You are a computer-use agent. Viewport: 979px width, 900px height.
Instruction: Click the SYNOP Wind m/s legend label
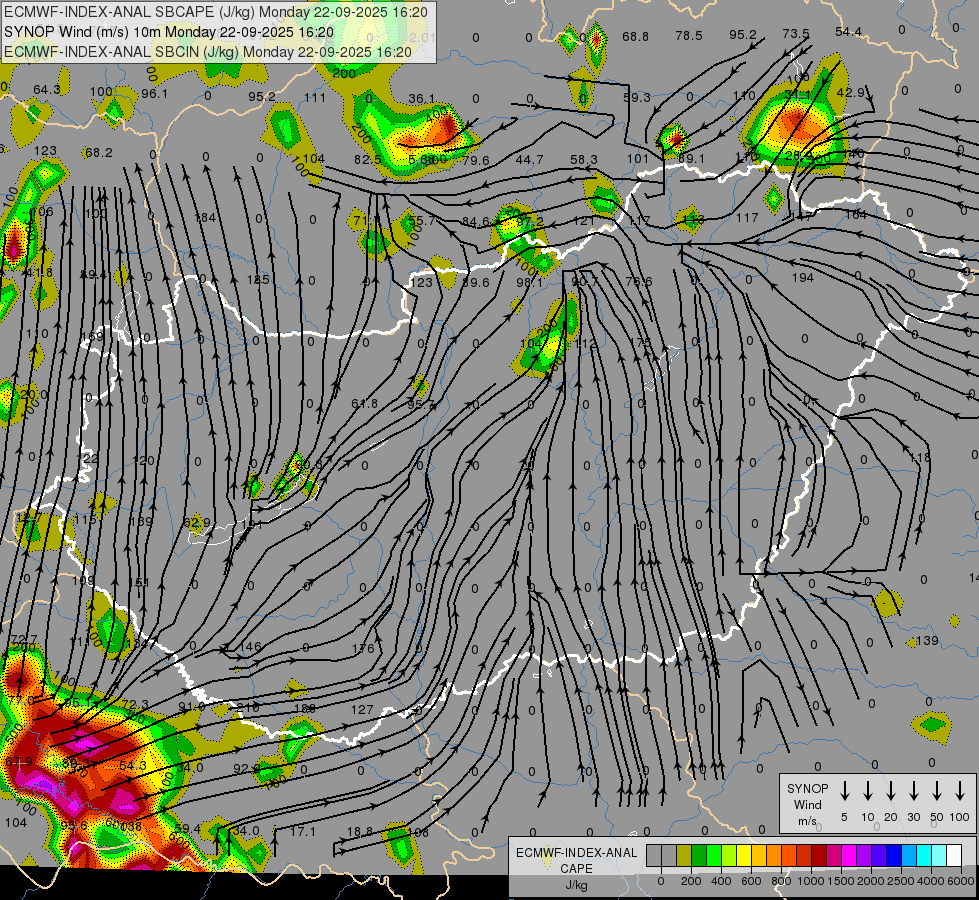tap(807, 804)
